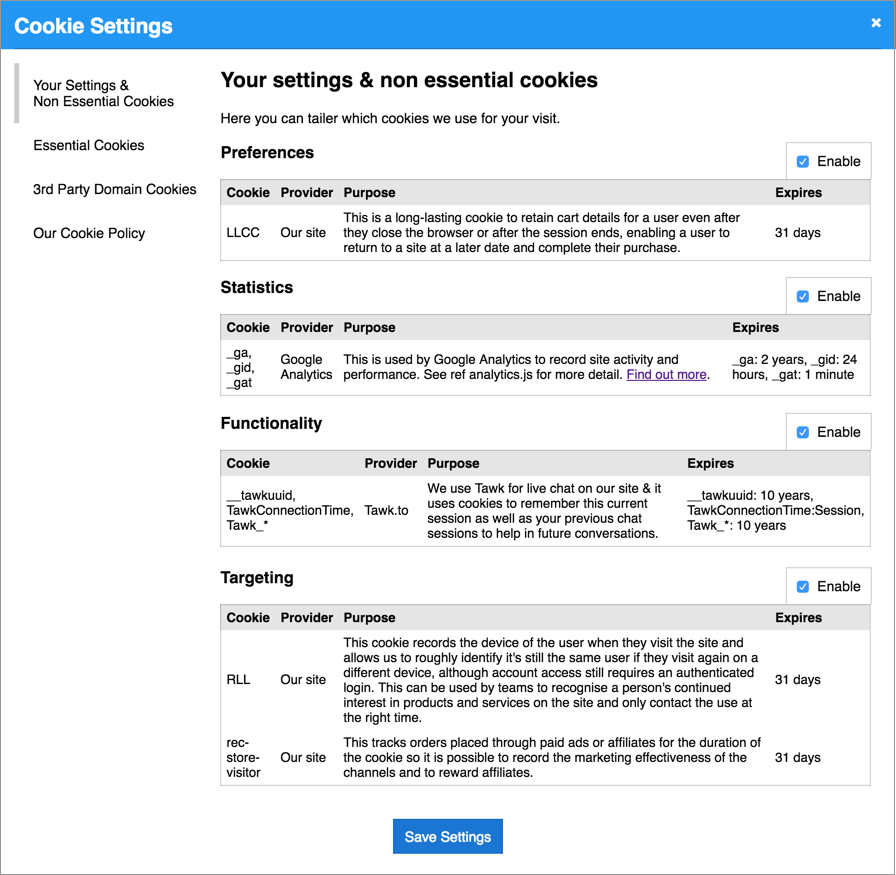Click the Cookie Settings title header
Image resolution: width=896 pixels, height=875 pixels.
click(x=93, y=26)
